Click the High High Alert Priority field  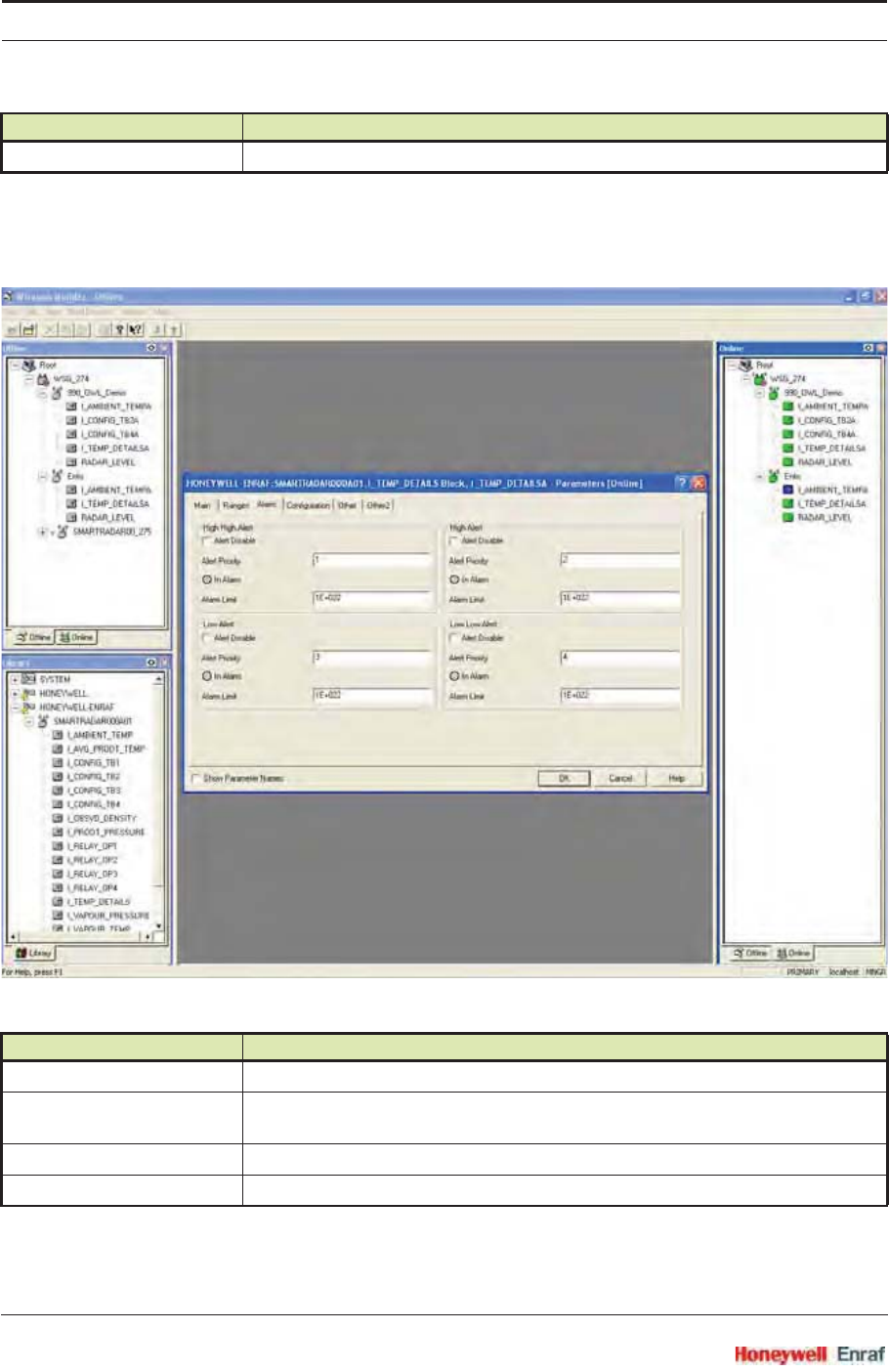click(371, 561)
